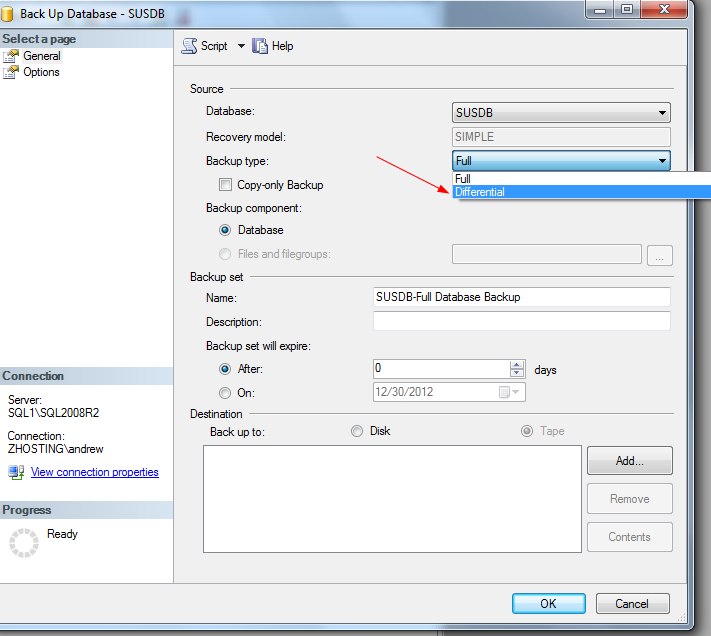Collapse the Backup type dropdown

(x=662, y=161)
